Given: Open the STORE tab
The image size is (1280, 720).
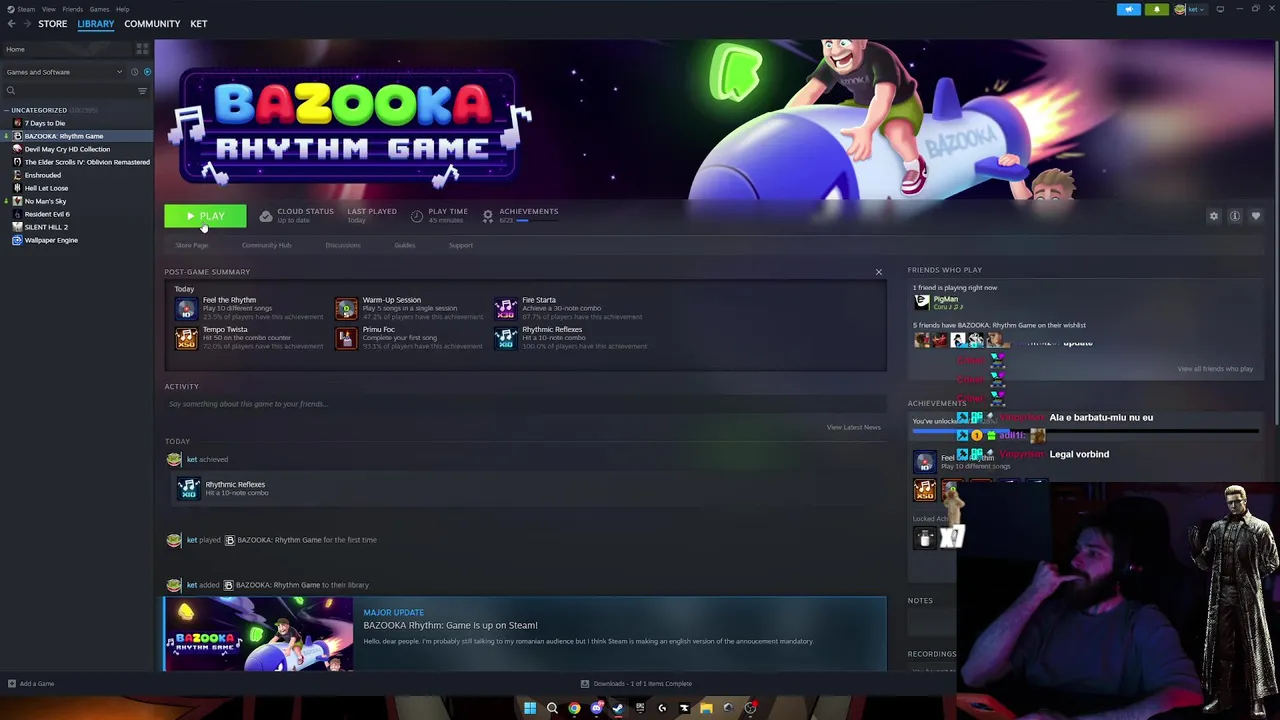Looking at the screenshot, I should (x=53, y=24).
